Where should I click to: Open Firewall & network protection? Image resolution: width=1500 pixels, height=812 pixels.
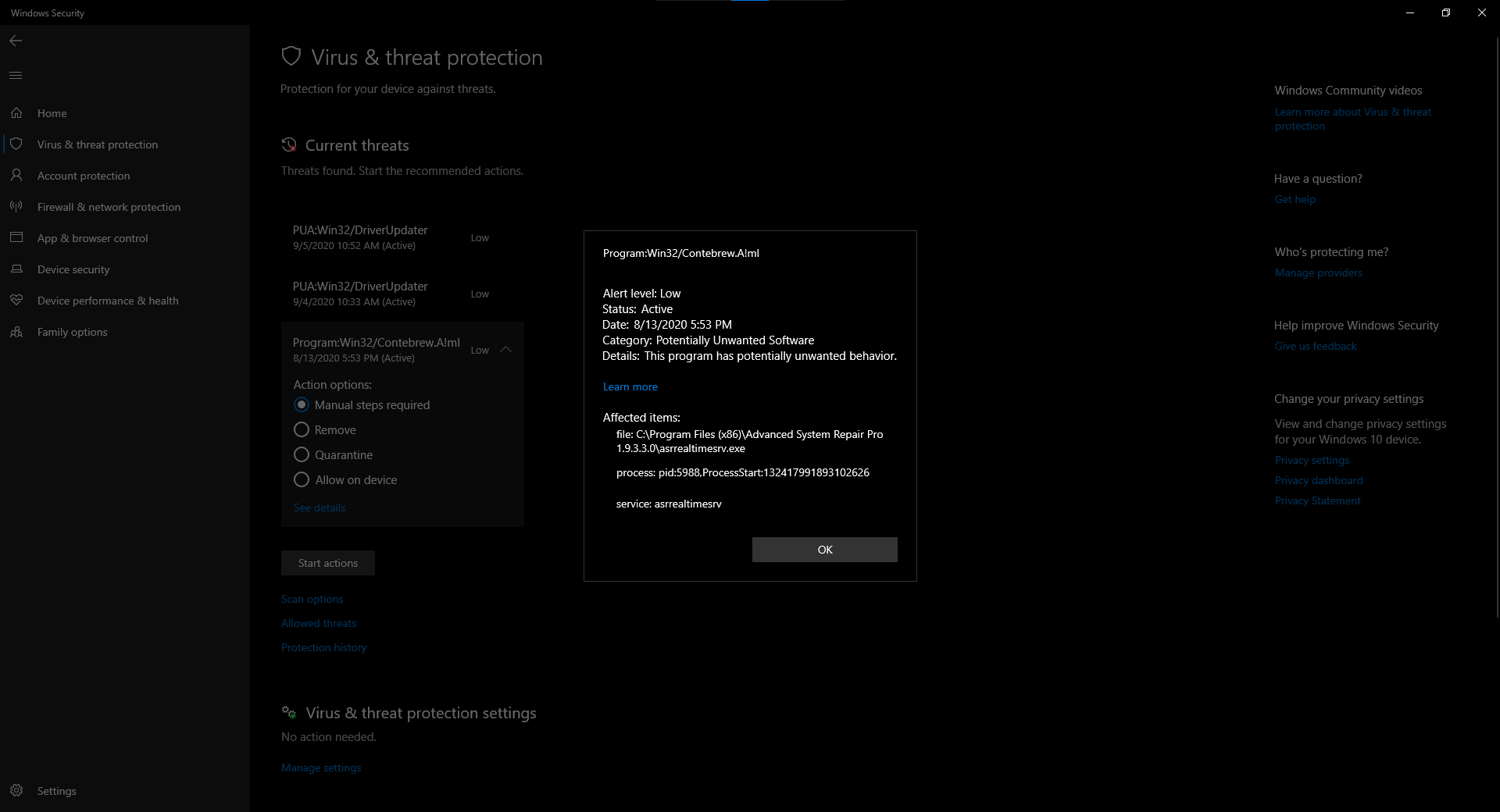tap(125, 207)
